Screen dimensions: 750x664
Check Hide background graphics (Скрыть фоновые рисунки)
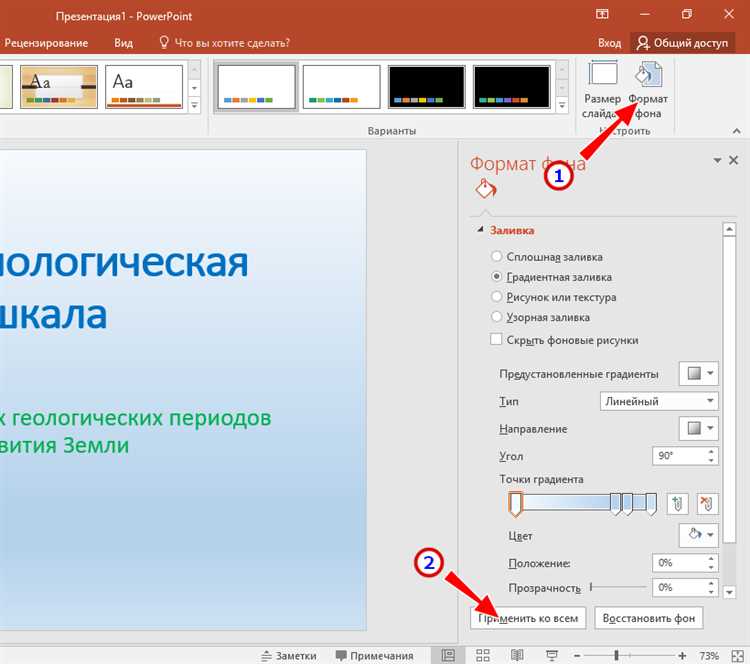pos(496,340)
